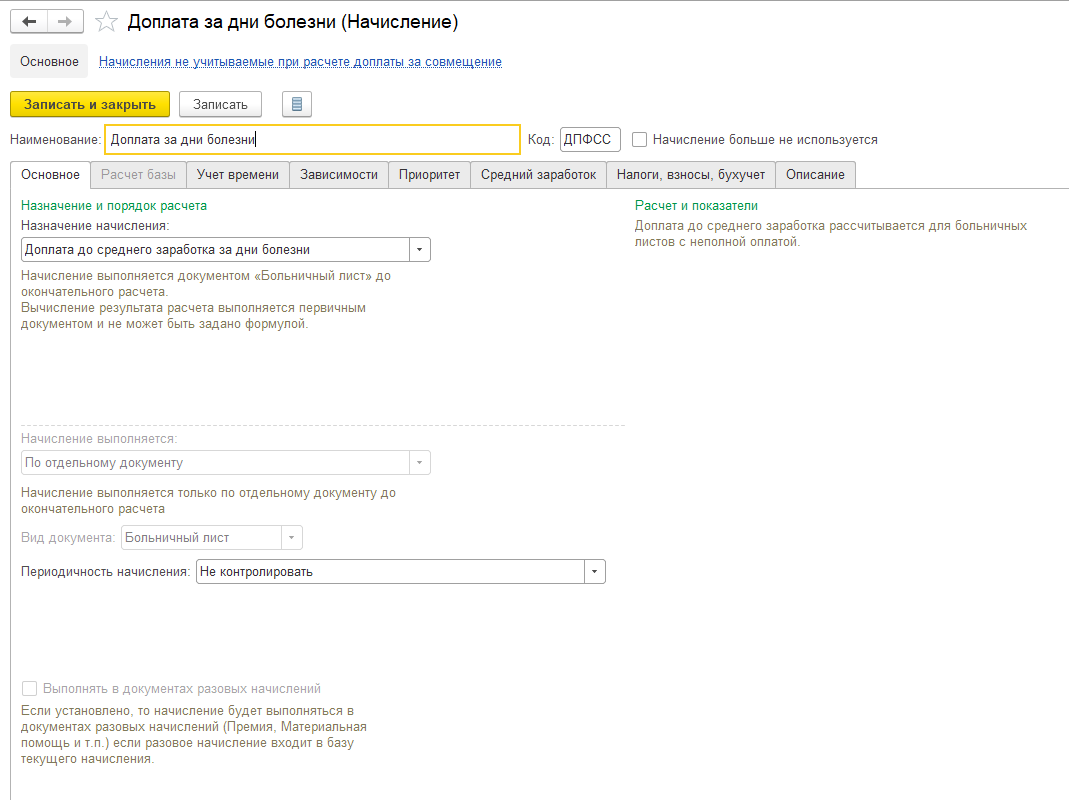Expand the 'Назначение начисления' dropdown

(x=420, y=249)
